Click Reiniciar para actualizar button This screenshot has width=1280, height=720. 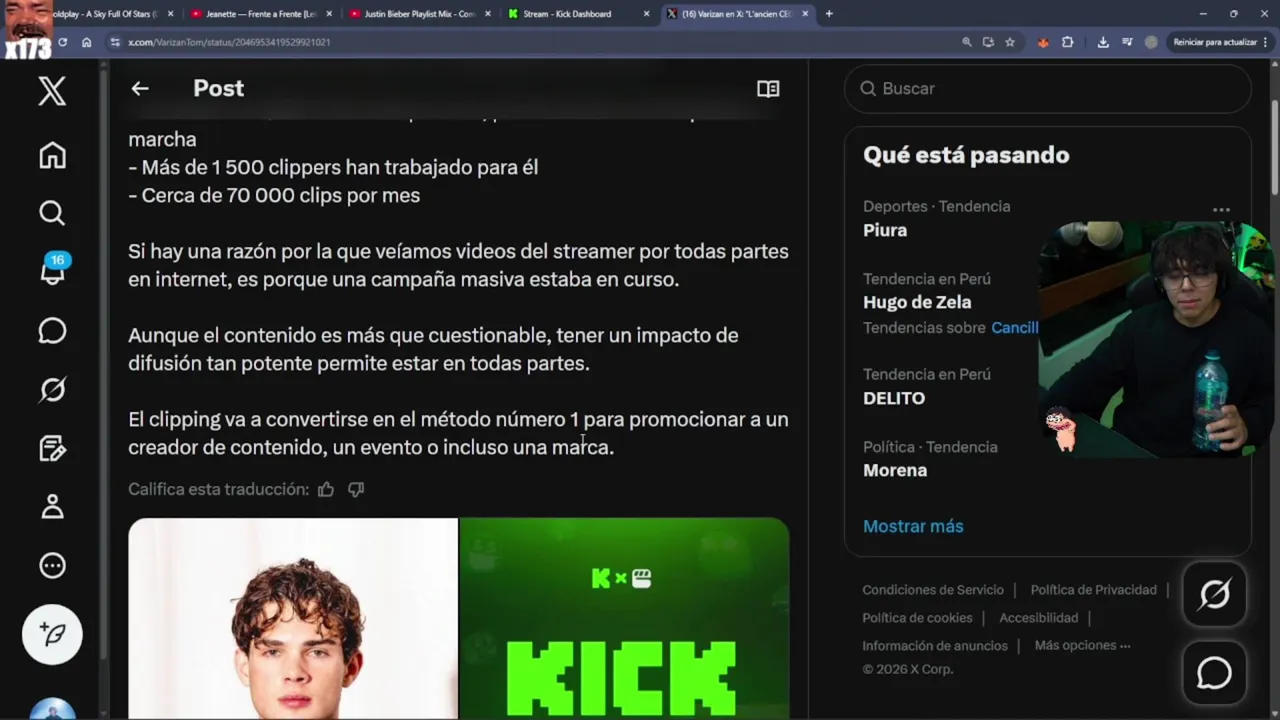pos(1216,42)
